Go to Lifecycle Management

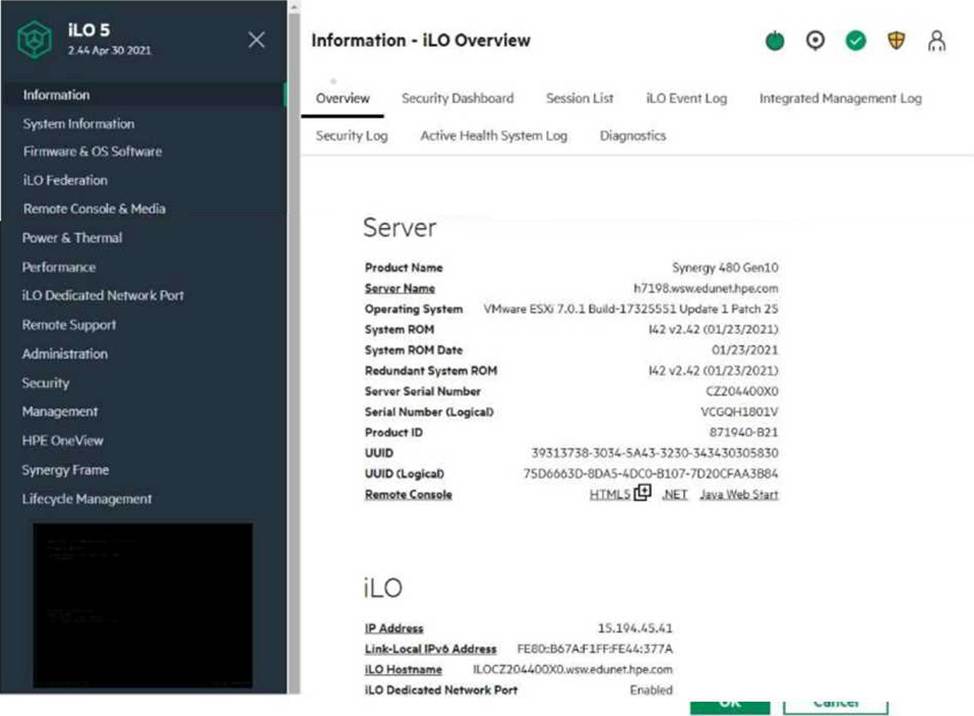coord(87,499)
